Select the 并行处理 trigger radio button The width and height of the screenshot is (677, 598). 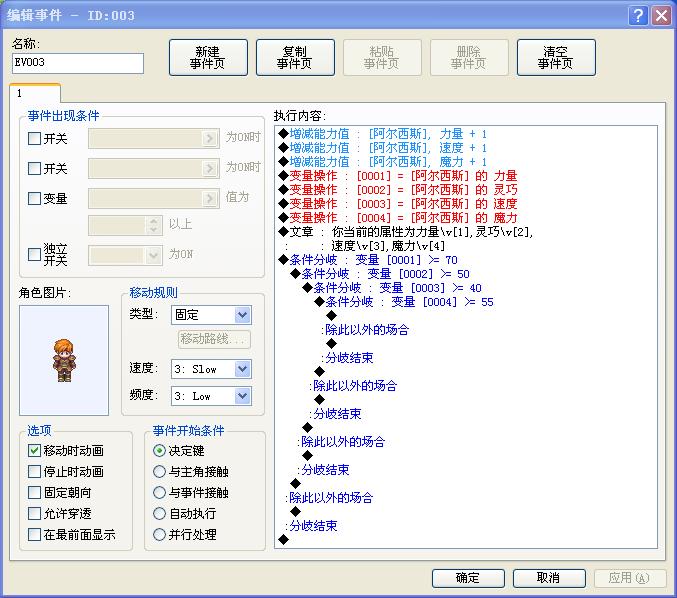[x=159, y=535]
